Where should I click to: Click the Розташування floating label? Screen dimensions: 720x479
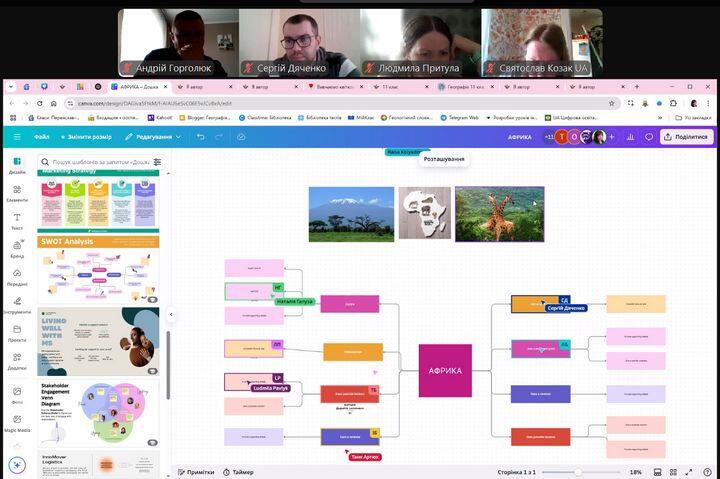[444, 159]
